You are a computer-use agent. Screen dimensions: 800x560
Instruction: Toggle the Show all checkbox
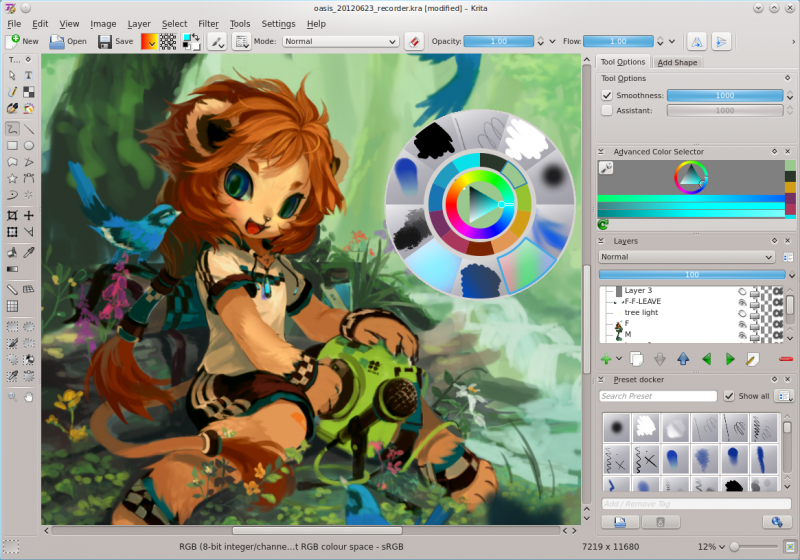729,396
